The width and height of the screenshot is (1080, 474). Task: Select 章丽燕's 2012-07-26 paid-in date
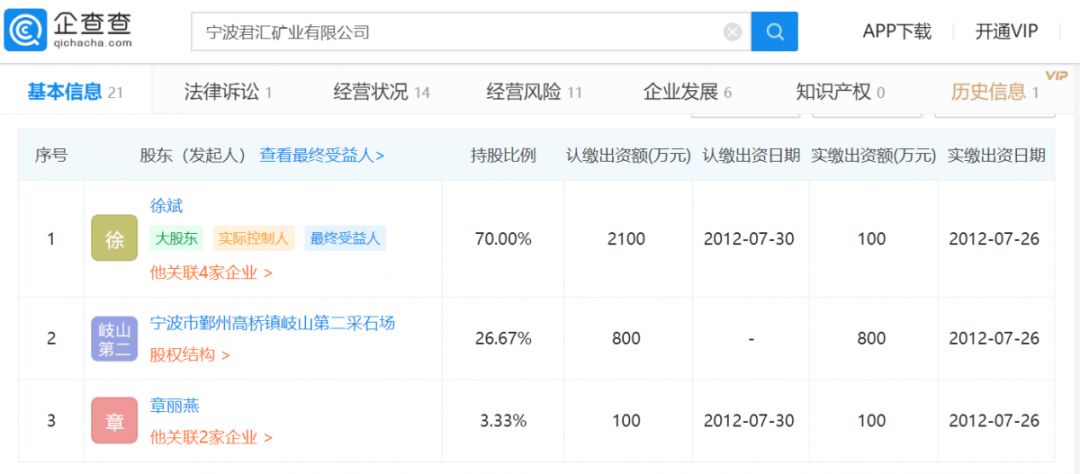pyautogui.click(x=994, y=420)
